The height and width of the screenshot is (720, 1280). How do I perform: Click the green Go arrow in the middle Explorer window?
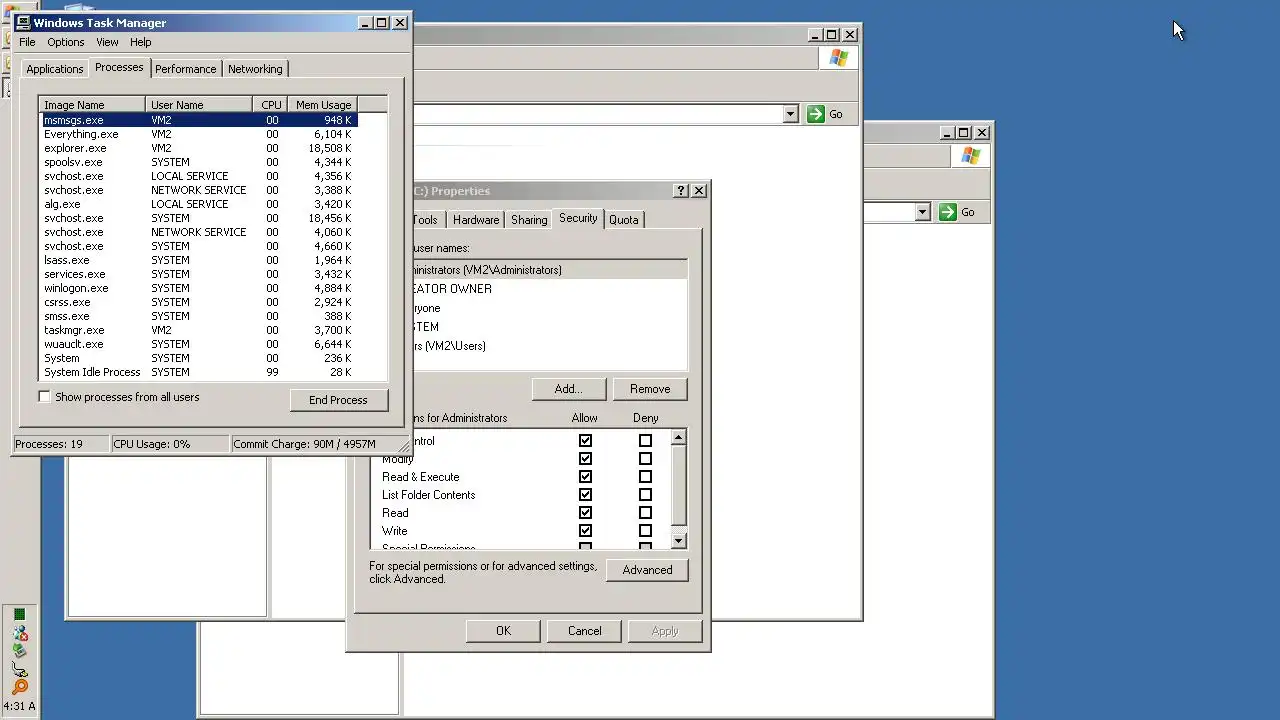[x=816, y=114]
